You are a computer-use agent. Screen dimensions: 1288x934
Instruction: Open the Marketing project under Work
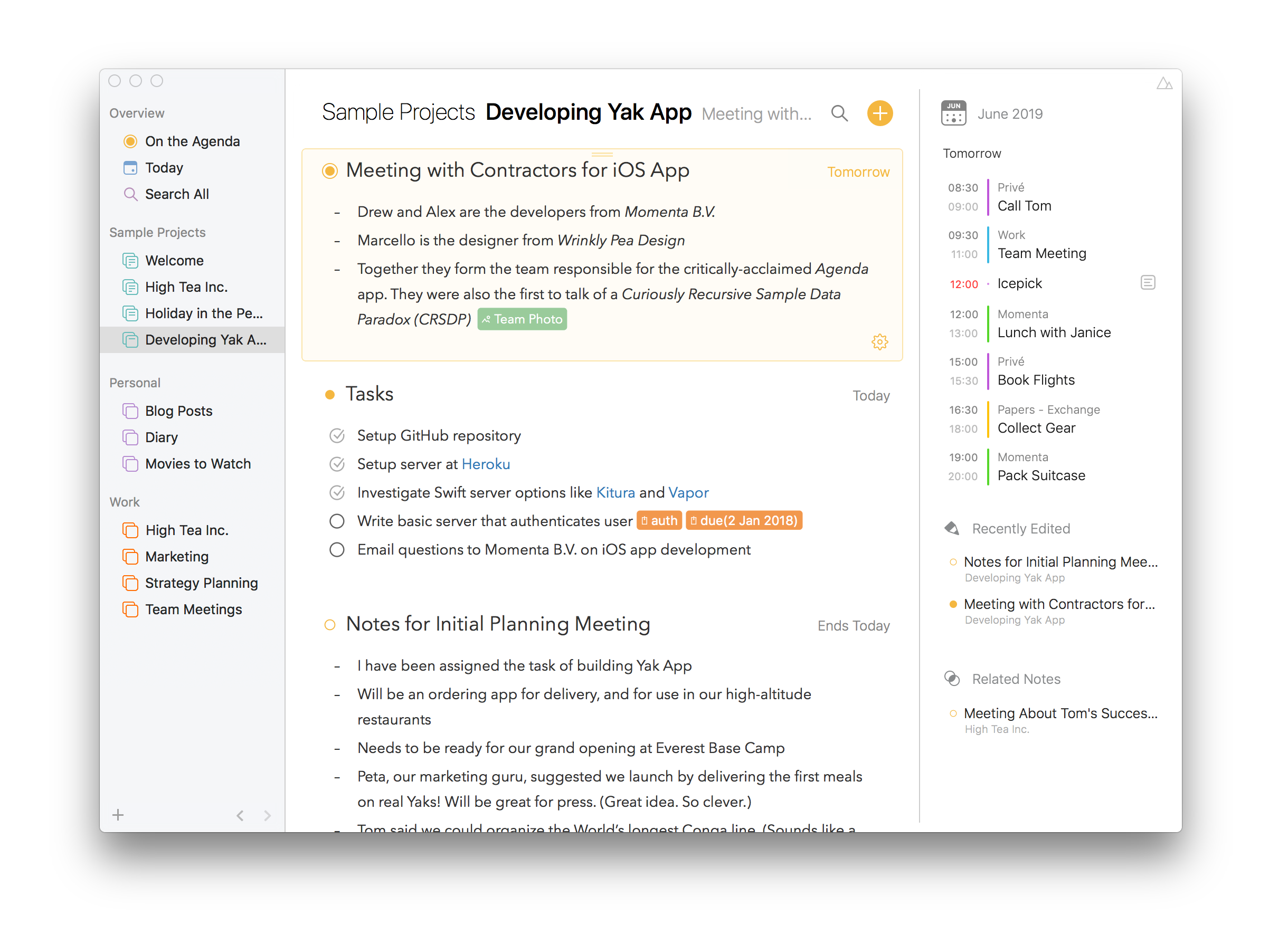[192, 556]
